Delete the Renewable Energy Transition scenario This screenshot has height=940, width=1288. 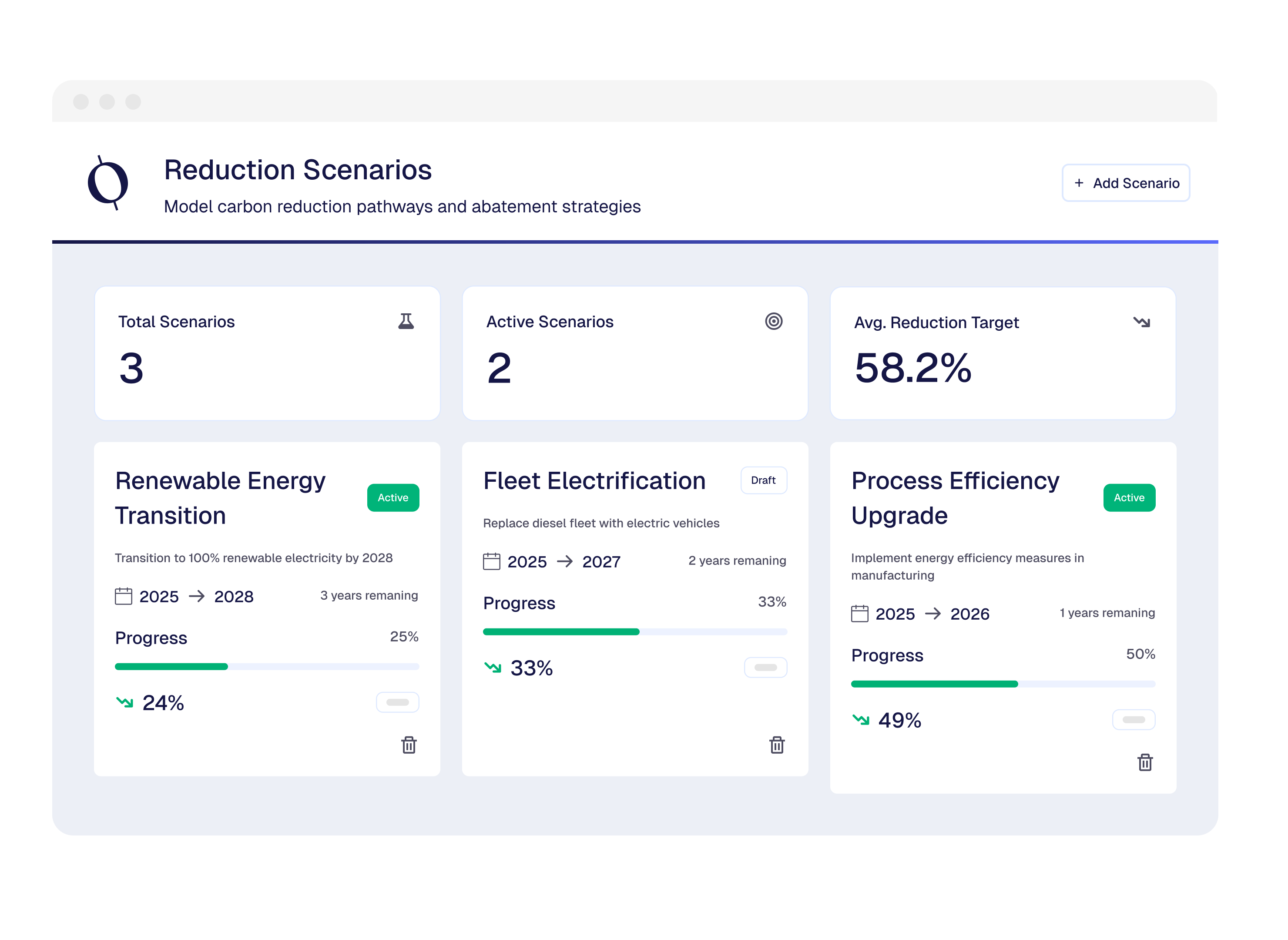409,745
